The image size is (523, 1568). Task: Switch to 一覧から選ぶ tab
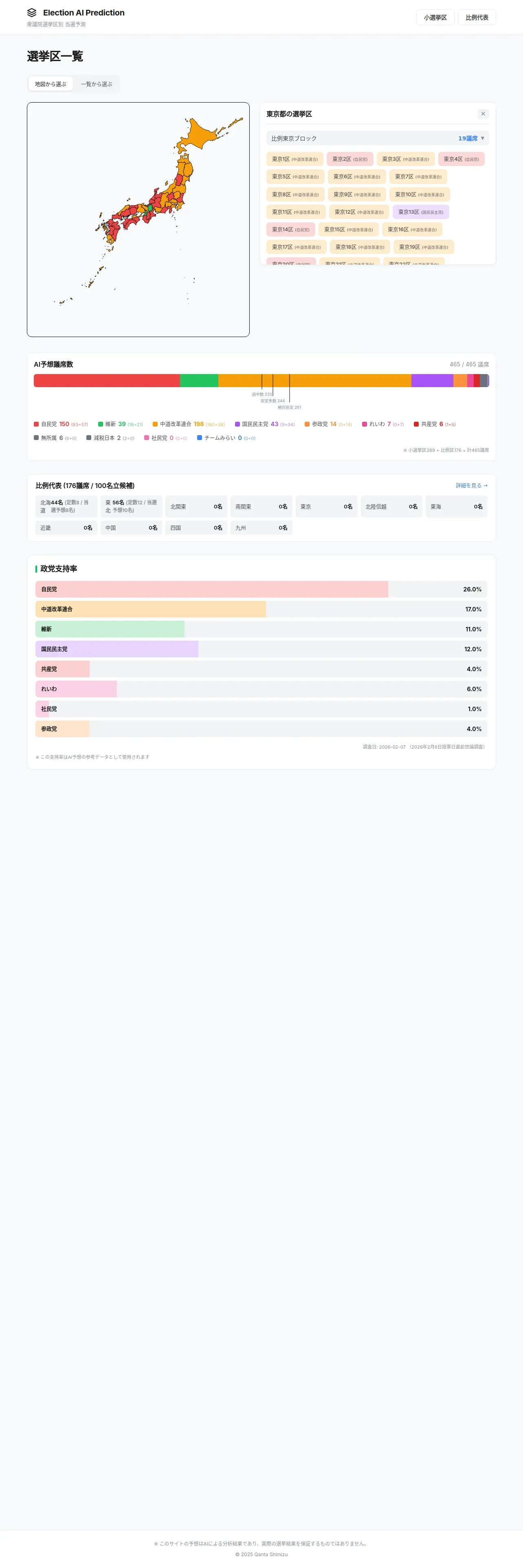96,84
